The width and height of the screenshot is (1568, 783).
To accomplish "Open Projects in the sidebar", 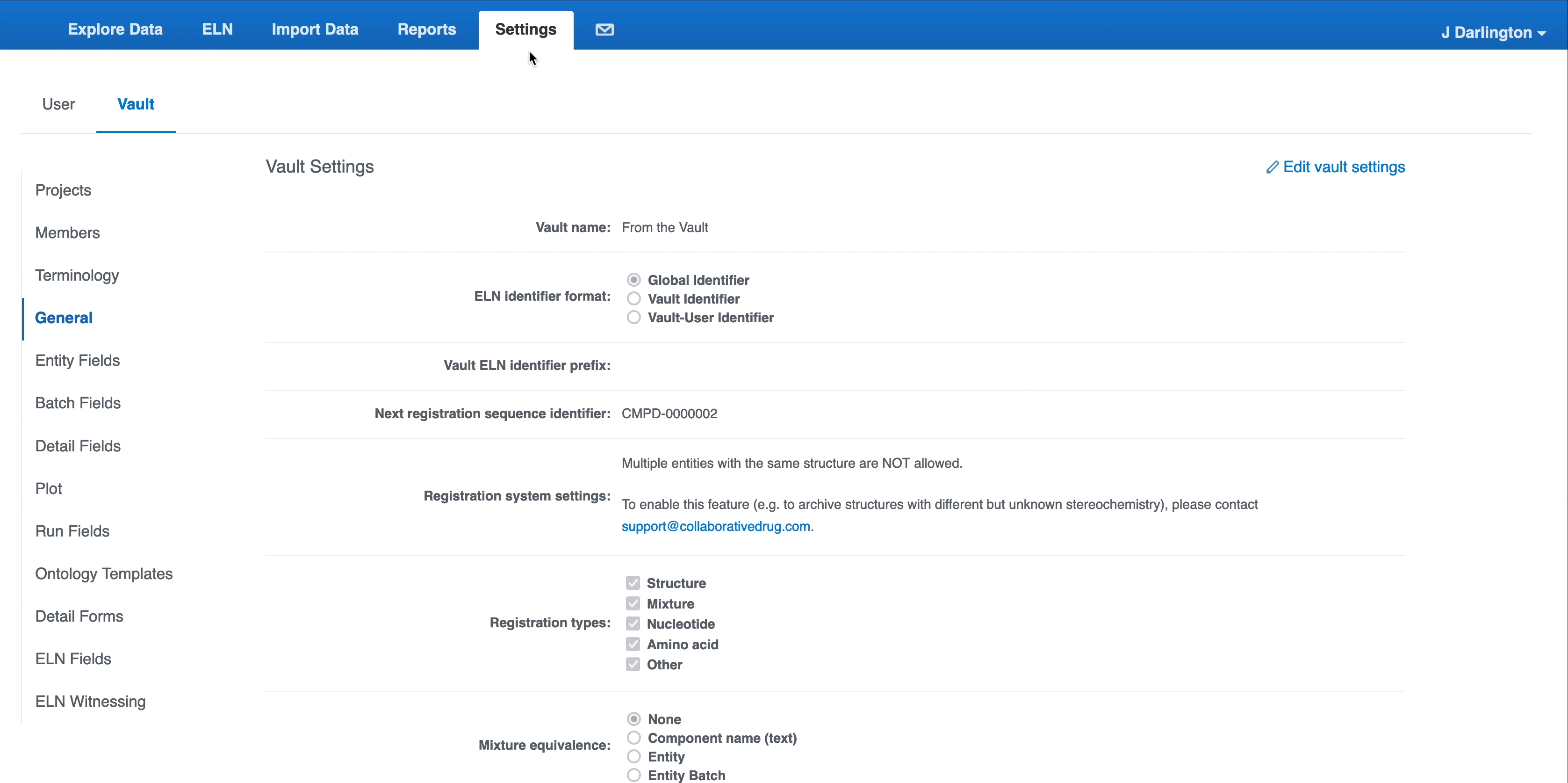I will (63, 190).
